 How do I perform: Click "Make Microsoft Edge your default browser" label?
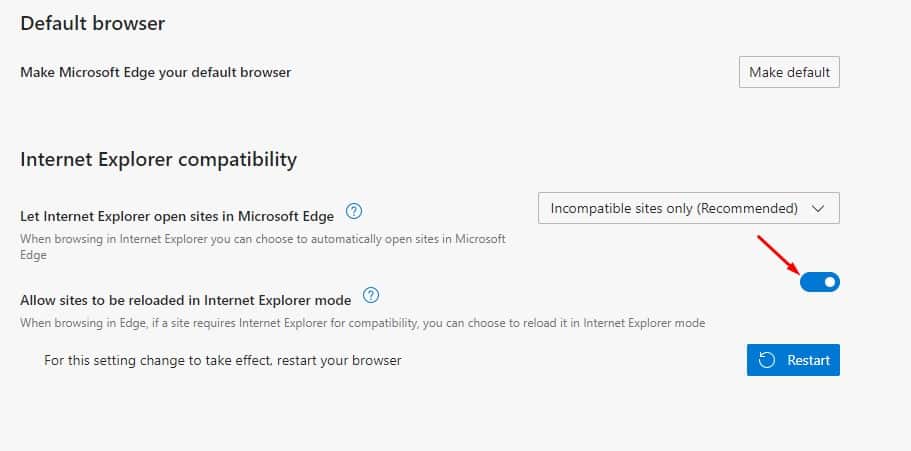coord(156,73)
